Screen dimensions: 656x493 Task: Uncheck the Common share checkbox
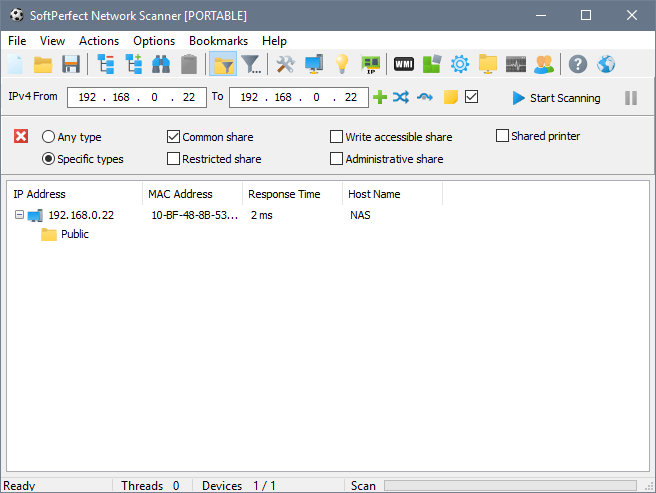[x=173, y=136]
